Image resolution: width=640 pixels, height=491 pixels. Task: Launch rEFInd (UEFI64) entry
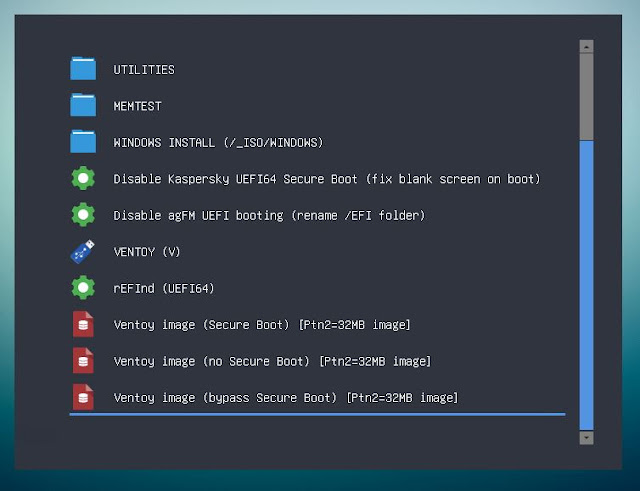(x=164, y=288)
